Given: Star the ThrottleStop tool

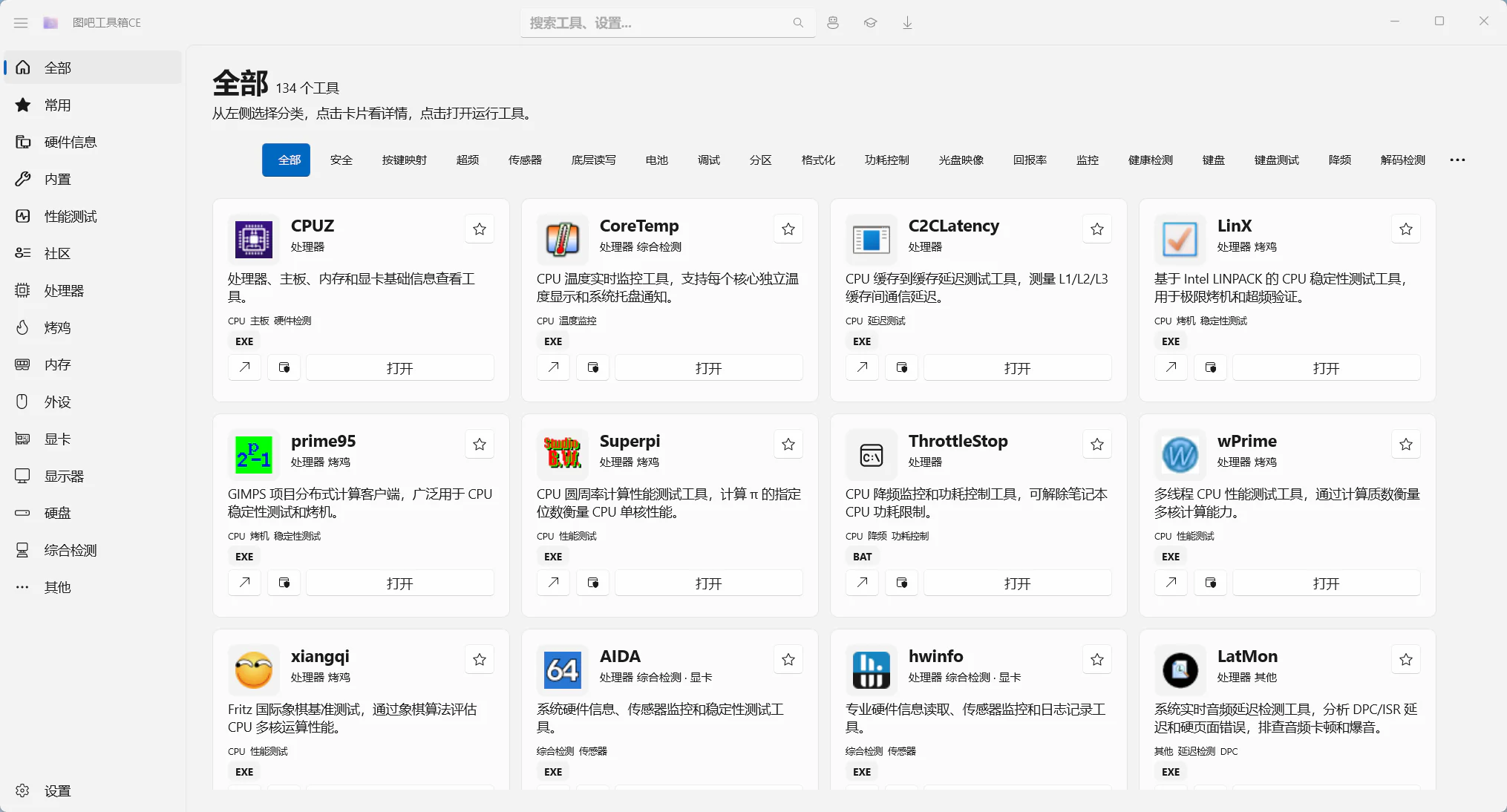Looking at the screenshot, I should click(1097, 445).
